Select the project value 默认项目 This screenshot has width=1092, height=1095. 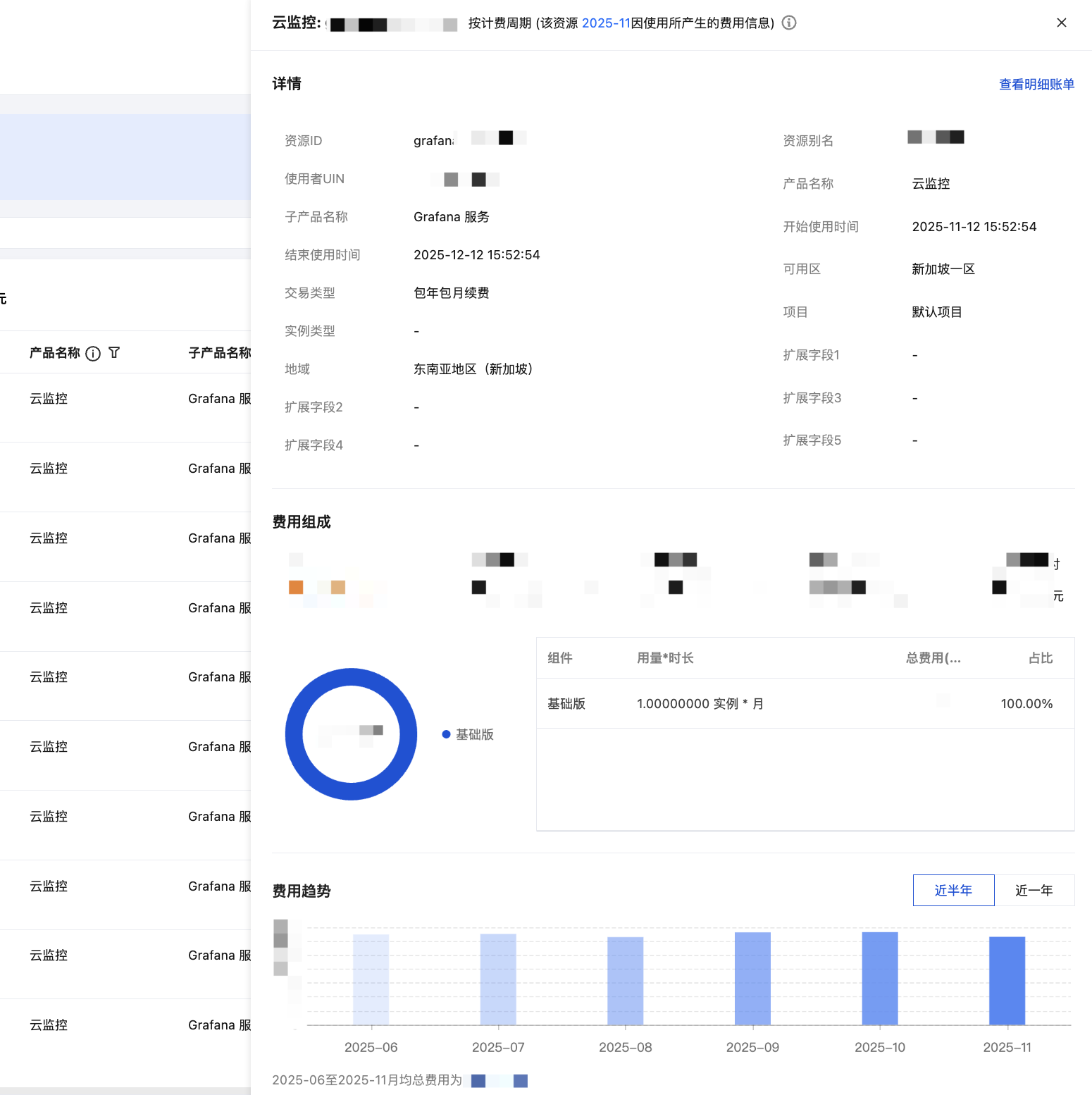tap(937, 312)
